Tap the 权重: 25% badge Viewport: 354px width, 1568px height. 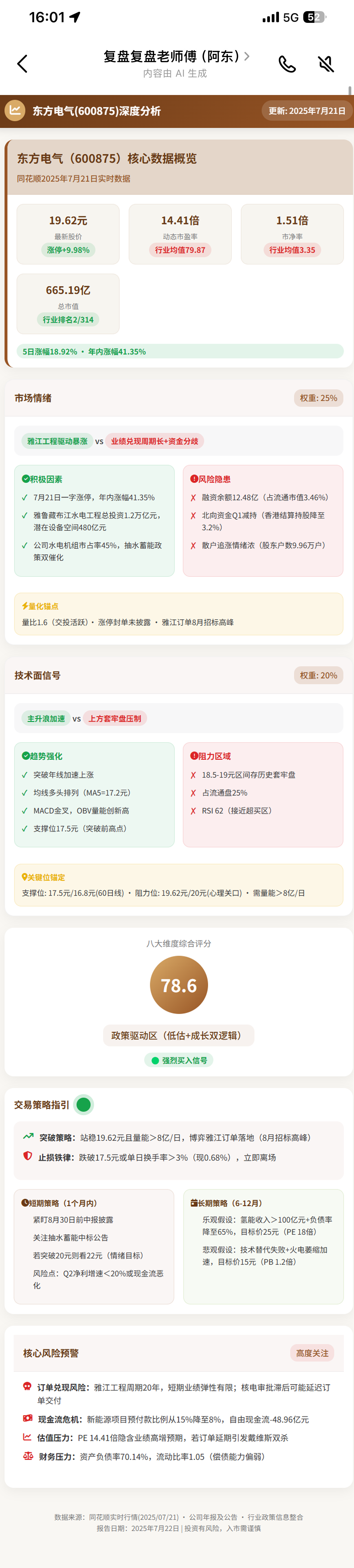click(318, 398)
